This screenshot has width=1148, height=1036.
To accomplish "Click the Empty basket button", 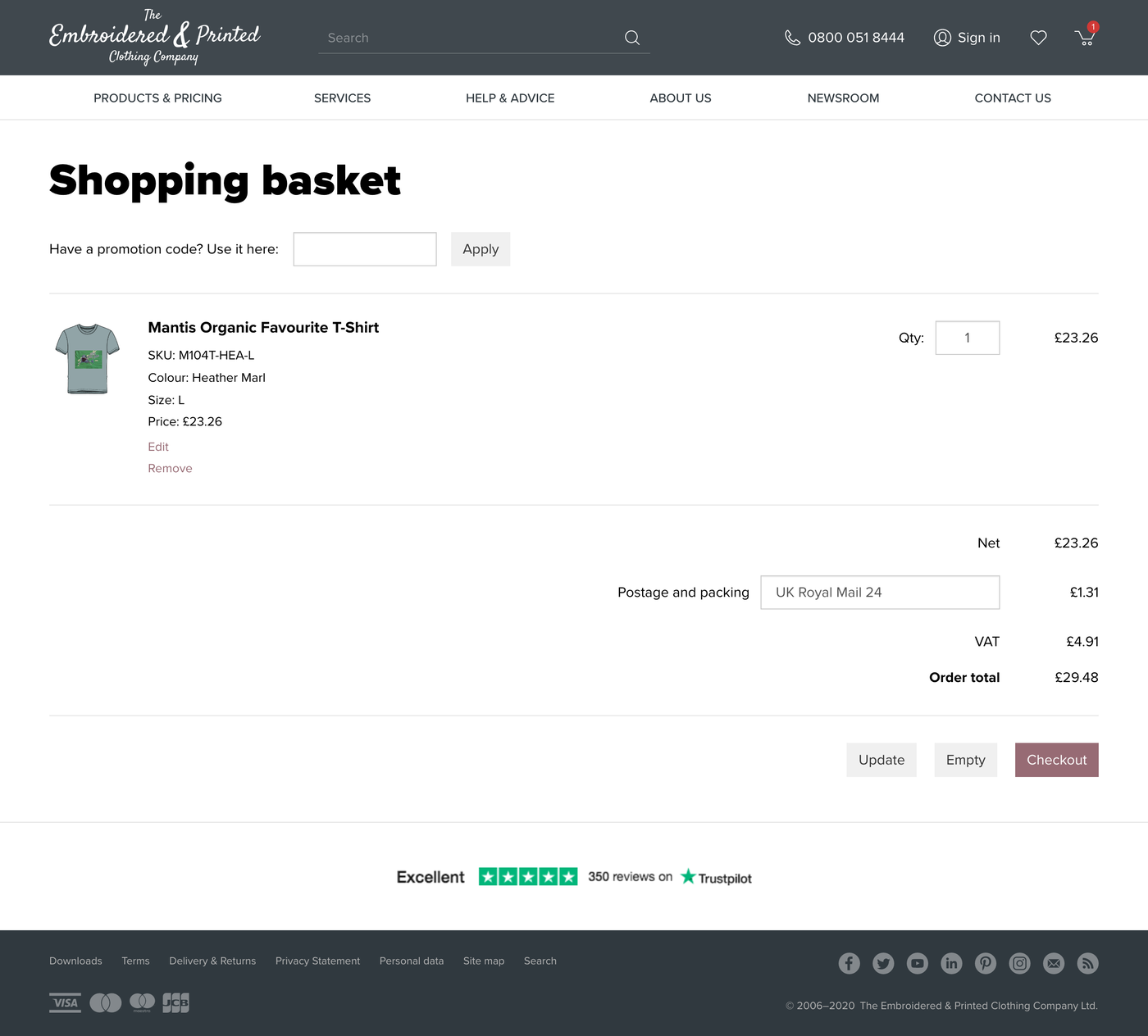I will (x=965, y=760).
